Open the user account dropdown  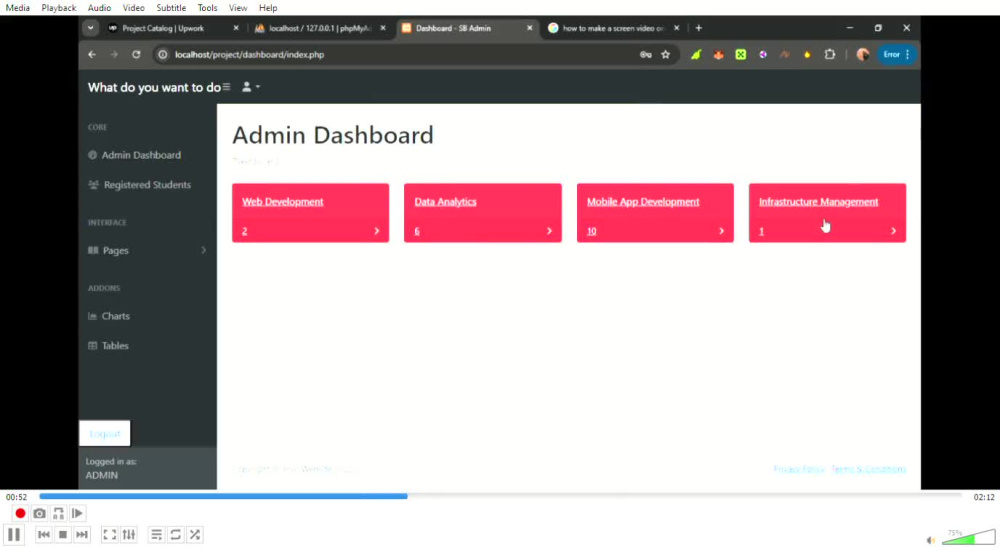point(251,87)
